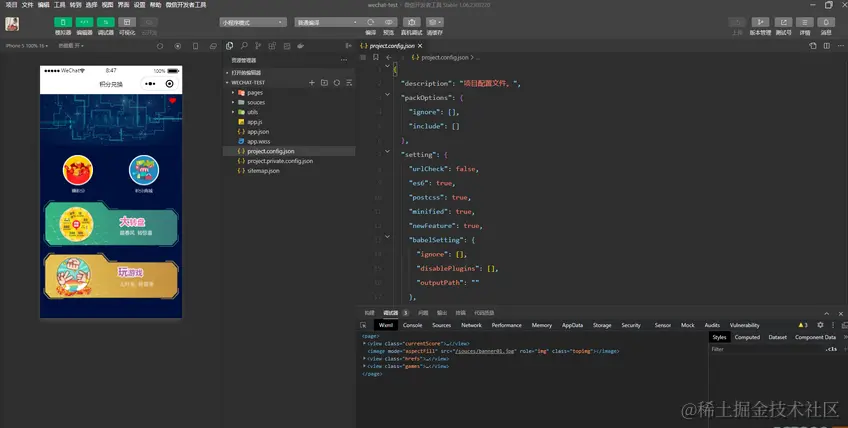Open the 微信开发者工具 menu
The image size is (848, 428).
[186, 5]
